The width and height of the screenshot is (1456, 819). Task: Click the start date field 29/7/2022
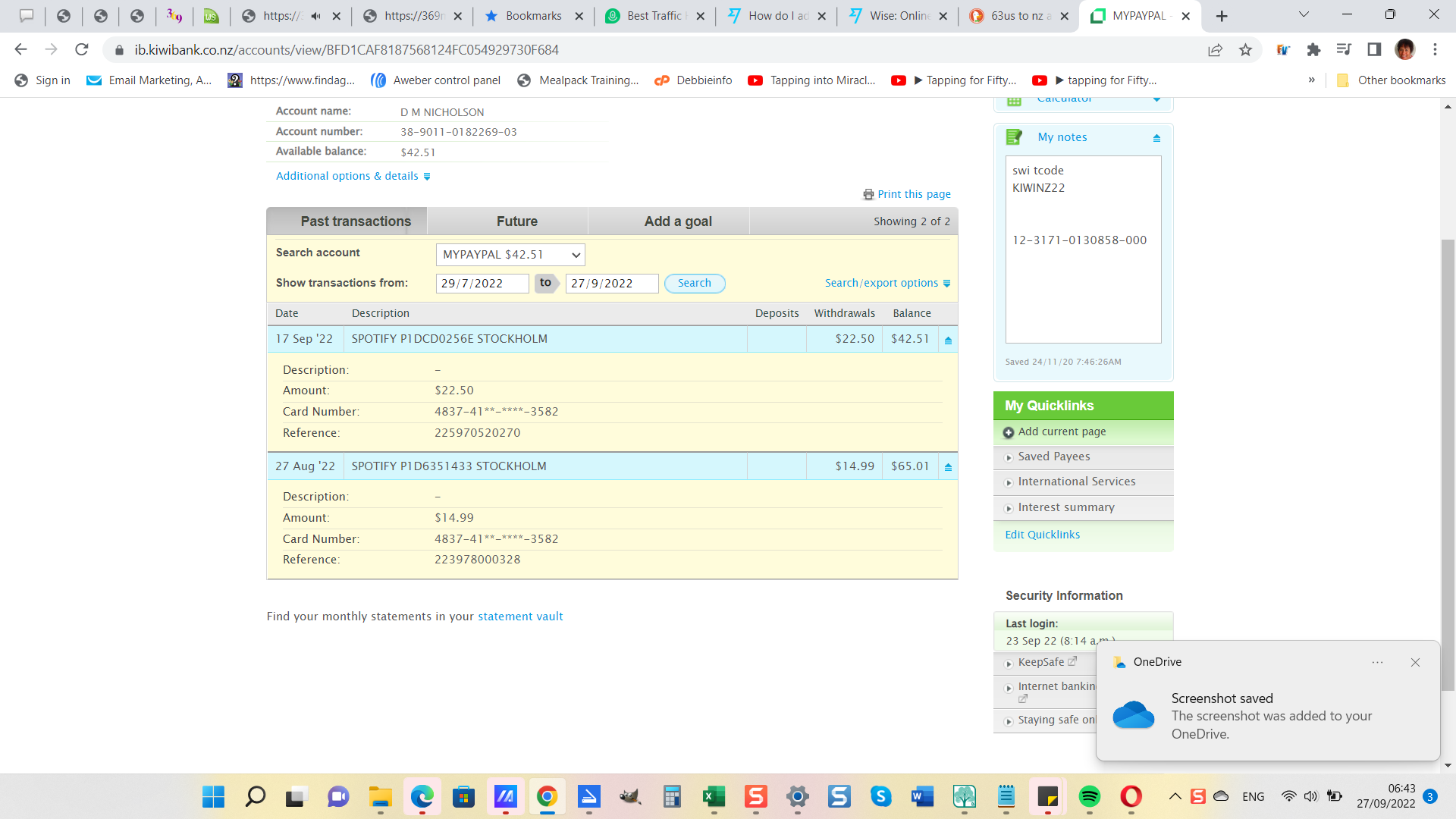(482, 284)
